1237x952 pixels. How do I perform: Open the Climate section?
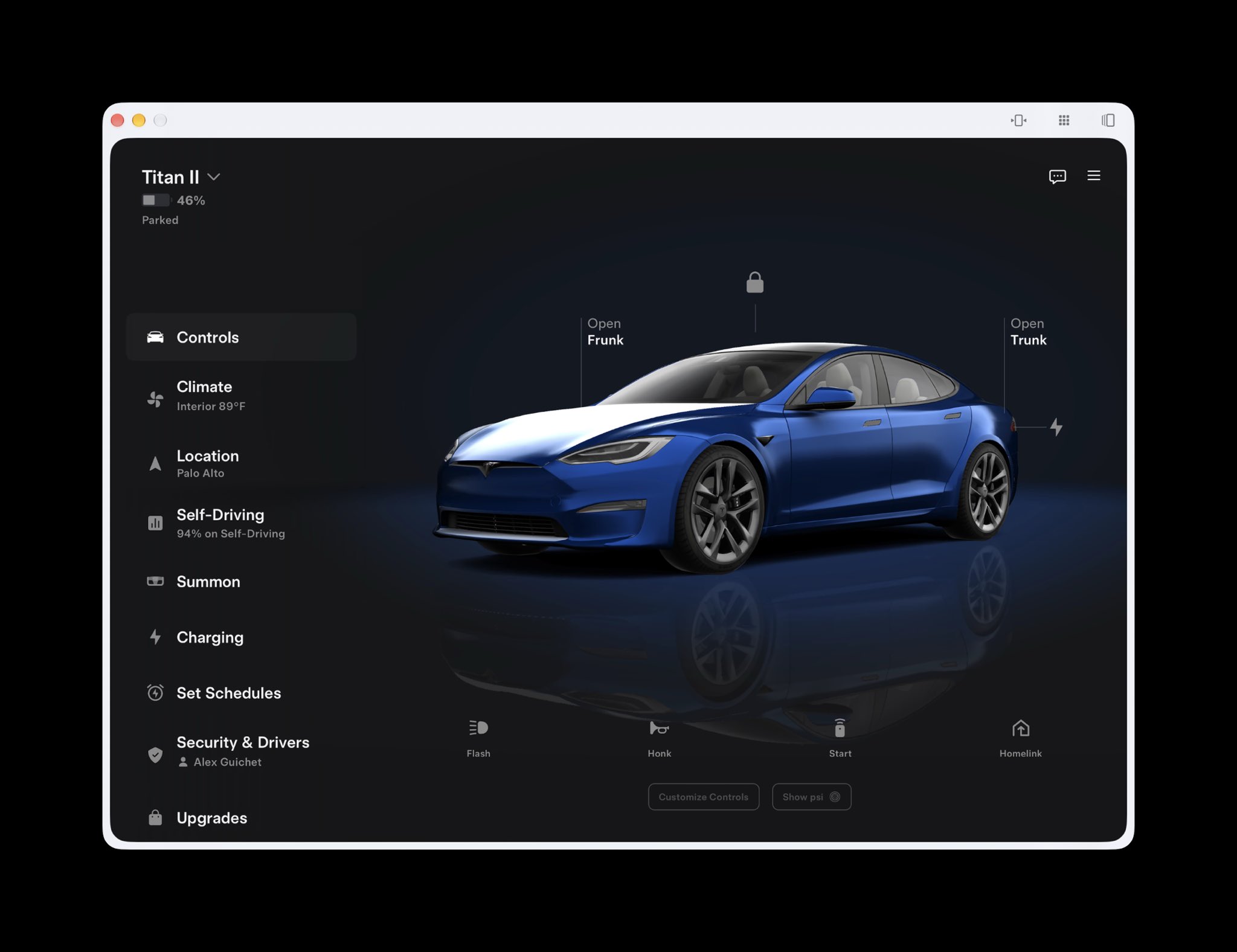pyautogui.click(x=241, y=396)
